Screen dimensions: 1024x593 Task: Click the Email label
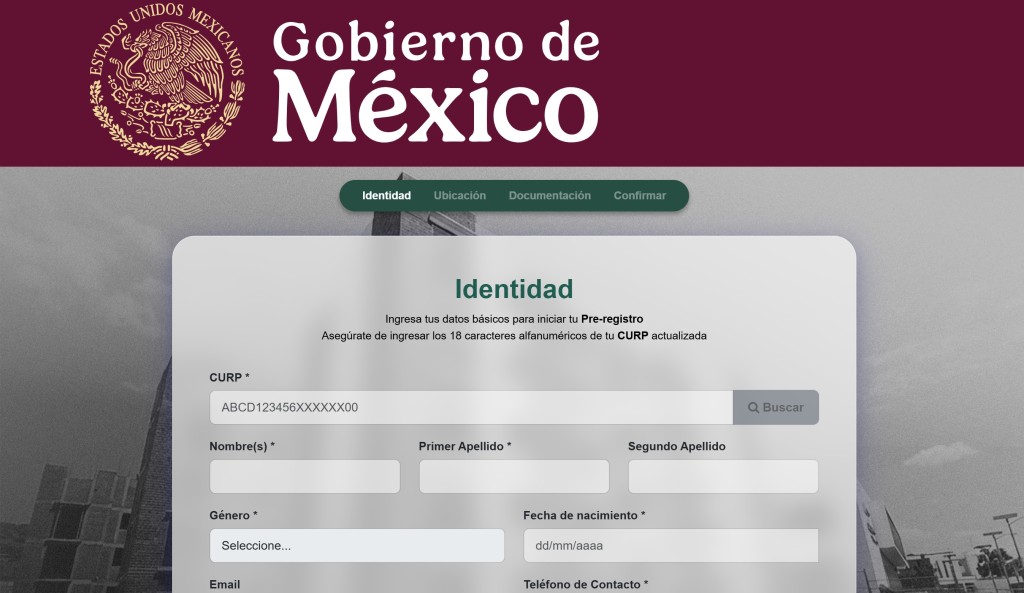[x=225, y=585]
